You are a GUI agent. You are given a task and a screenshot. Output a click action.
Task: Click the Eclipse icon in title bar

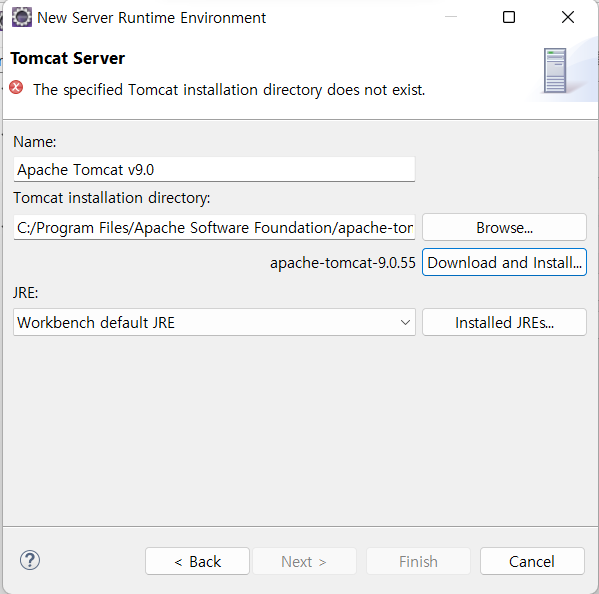coord(22,18)
